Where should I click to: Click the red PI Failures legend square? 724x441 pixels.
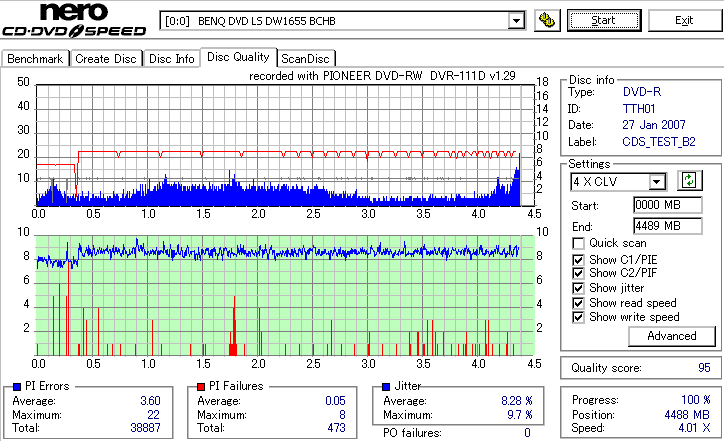(201, 387)
